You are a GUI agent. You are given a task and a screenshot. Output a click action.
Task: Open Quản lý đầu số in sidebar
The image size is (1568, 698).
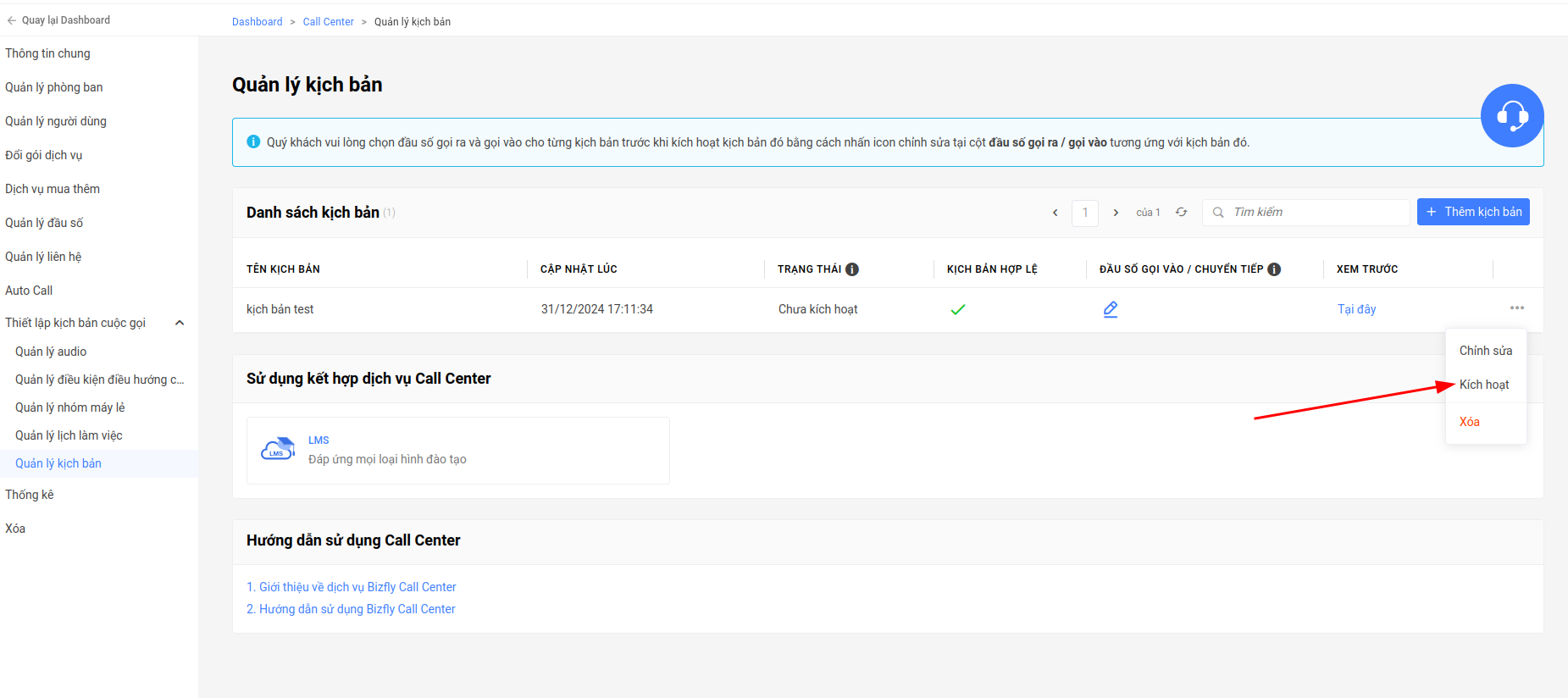click(x=44, y=223)
